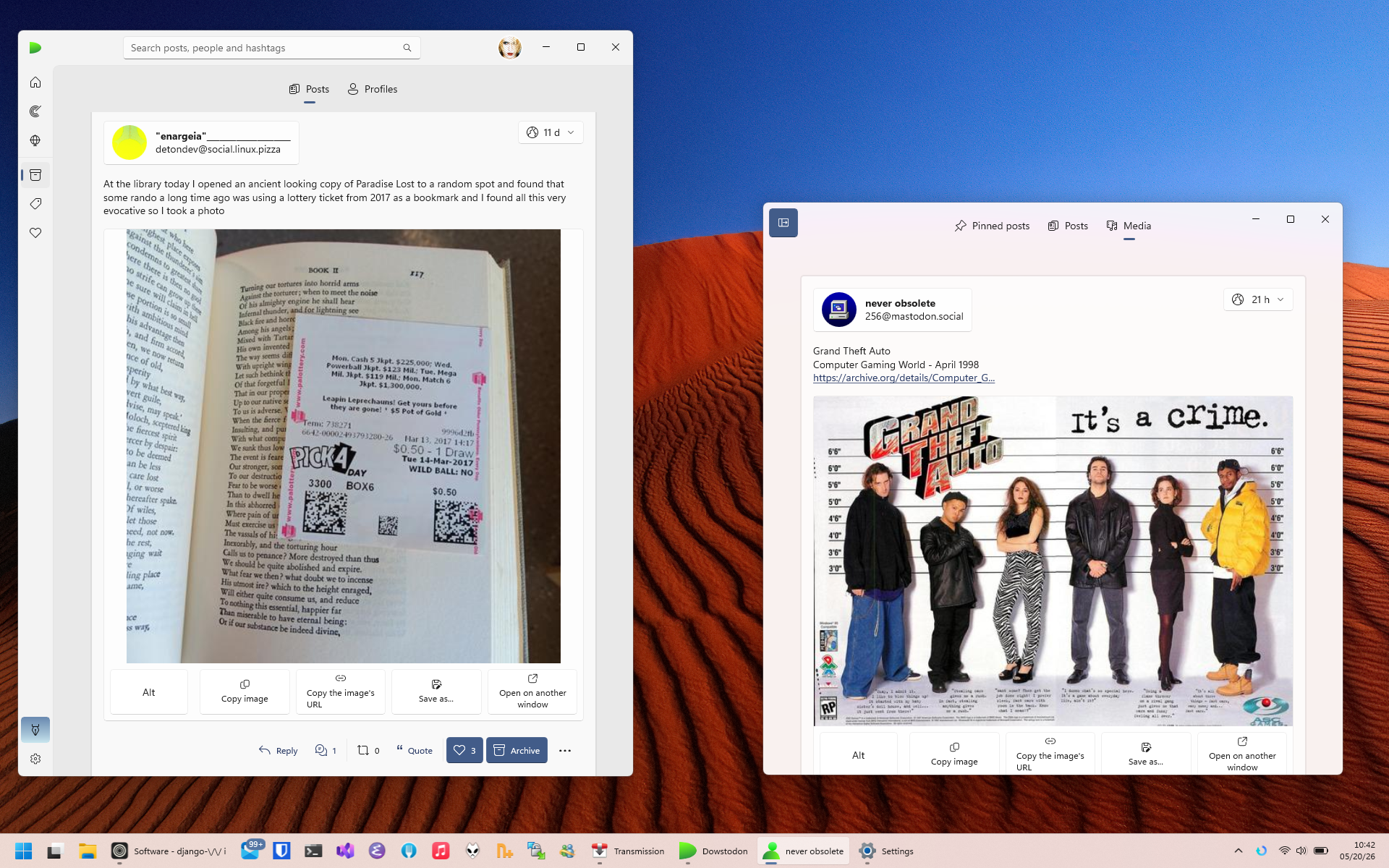Show hidden tray icons chevron
1389x868 pixels.
coord(1239,851)
